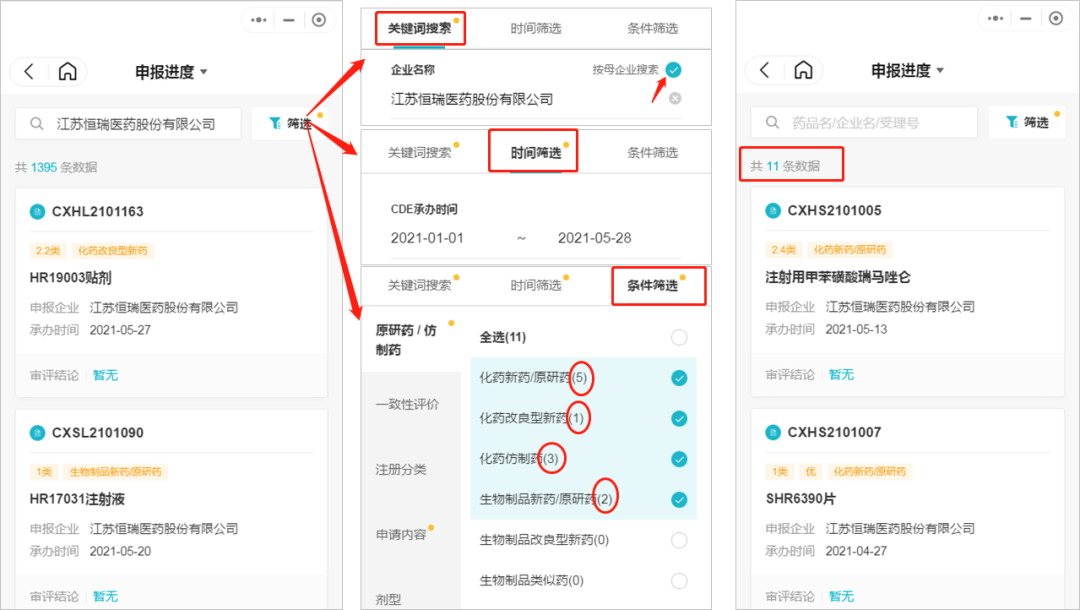Click back arrow in right panel

click(x=765, y=70)
